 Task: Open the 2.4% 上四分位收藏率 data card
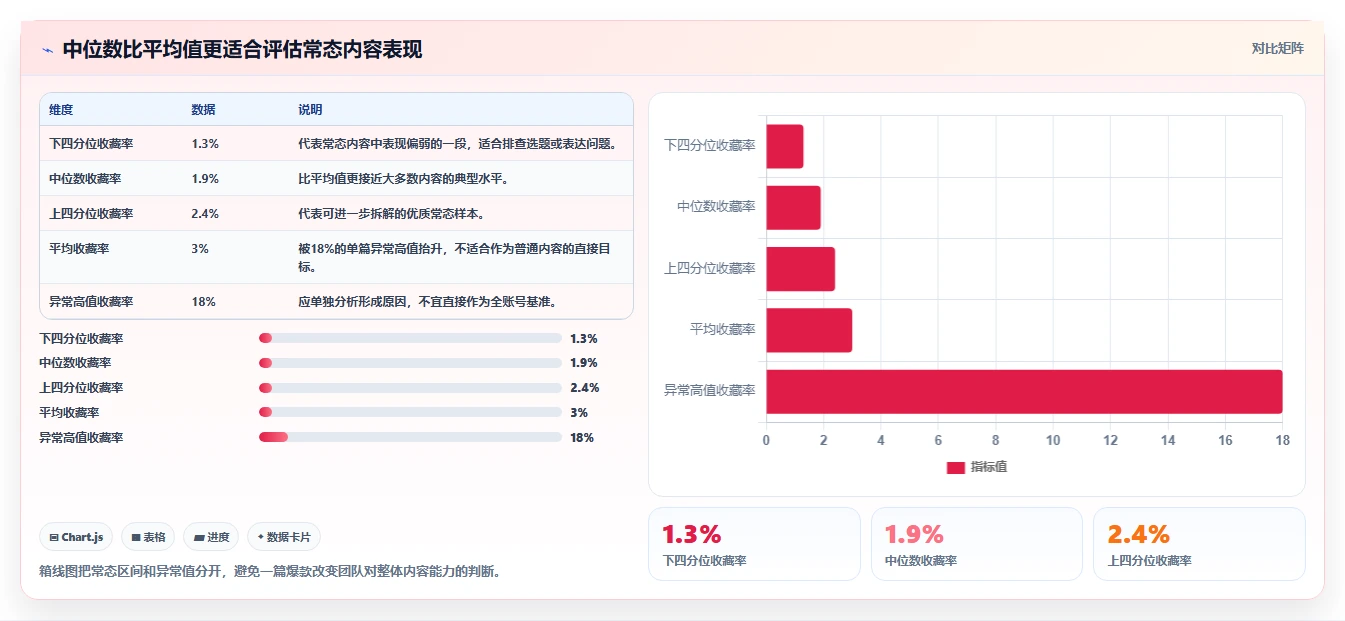tap(1199, 544)
